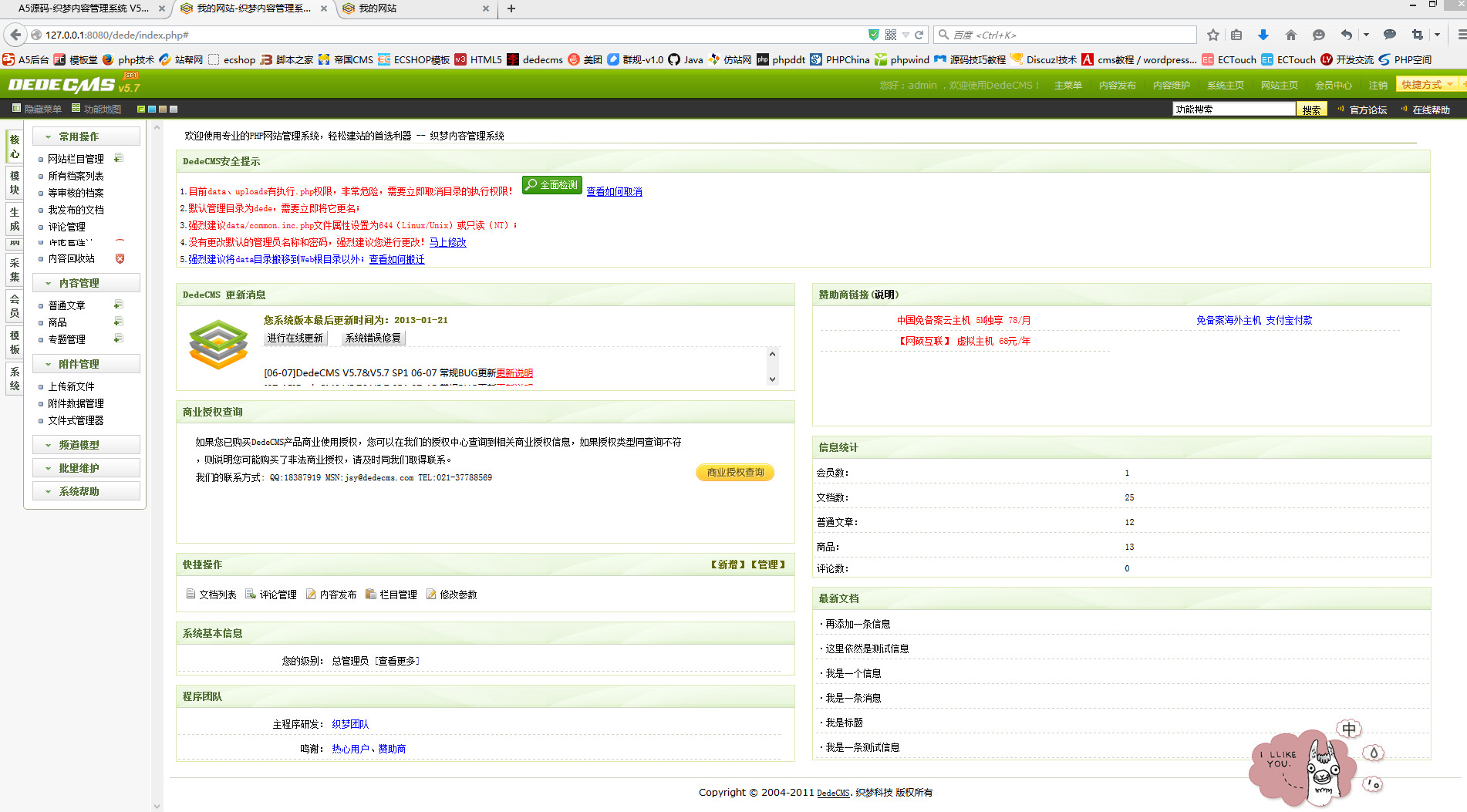Collapse the 附件管理 menu section

(x=86, y=364)
